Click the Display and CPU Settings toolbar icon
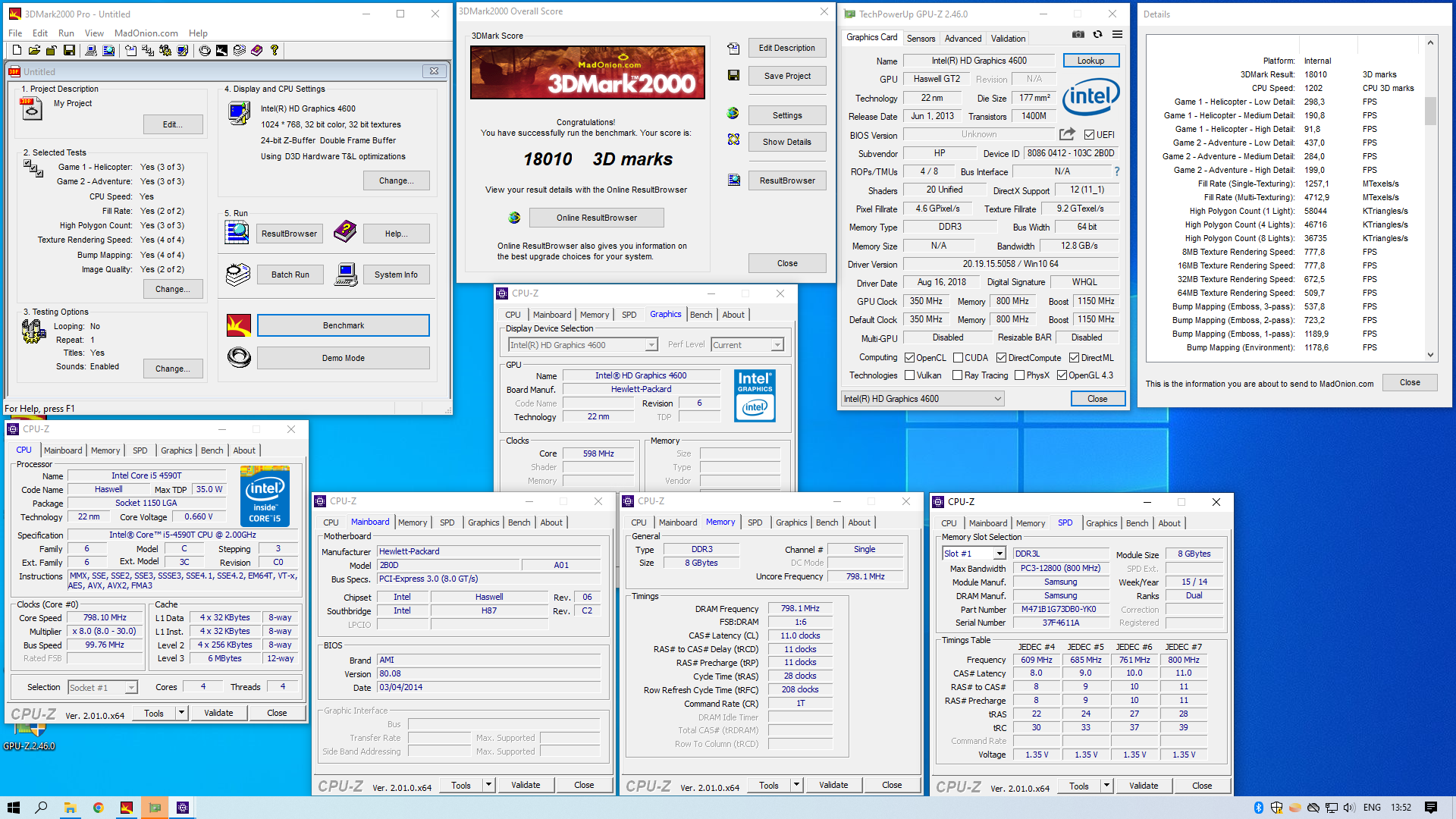 (x=183, y=50)
